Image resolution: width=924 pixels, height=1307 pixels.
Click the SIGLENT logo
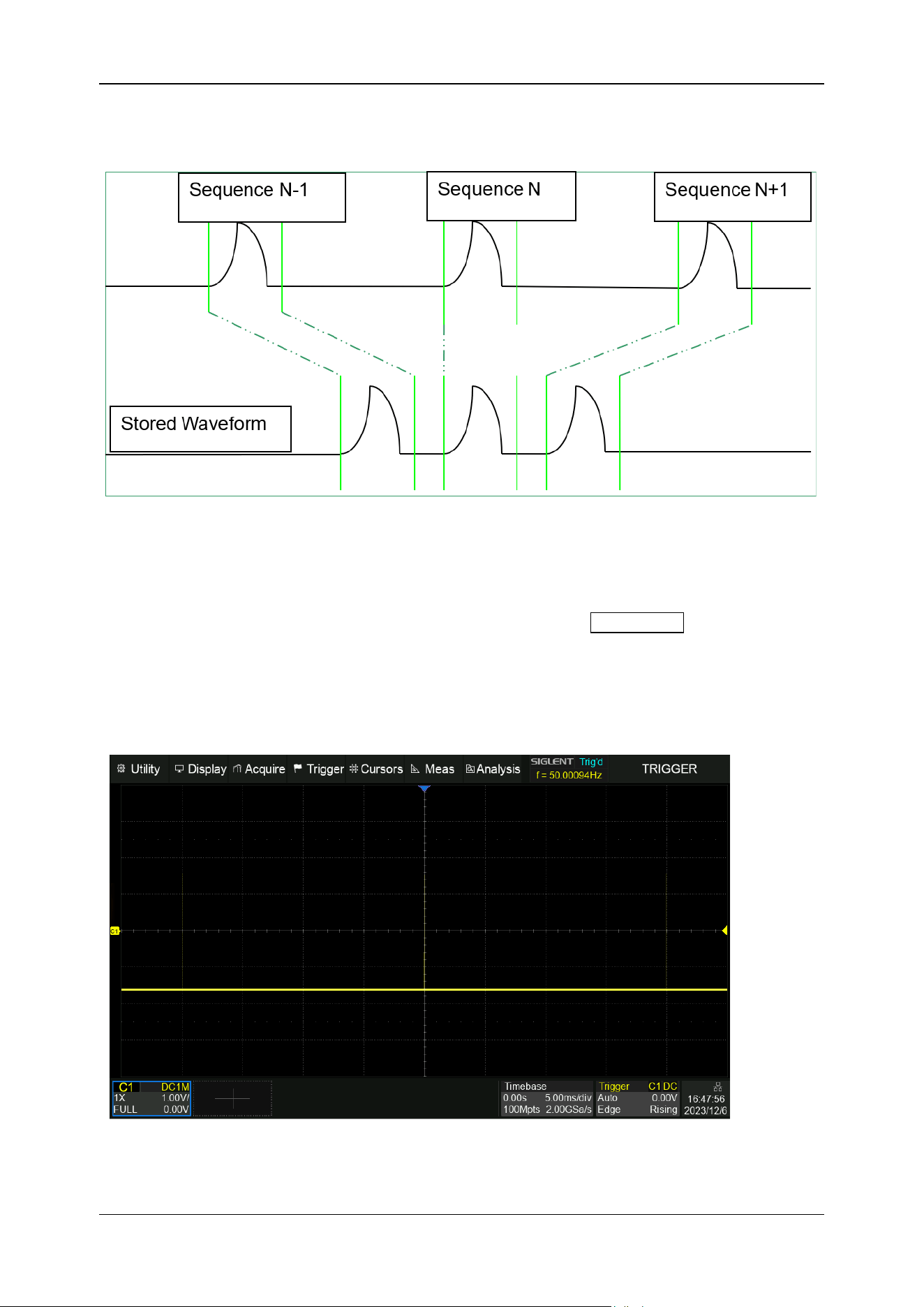(552, 762)
